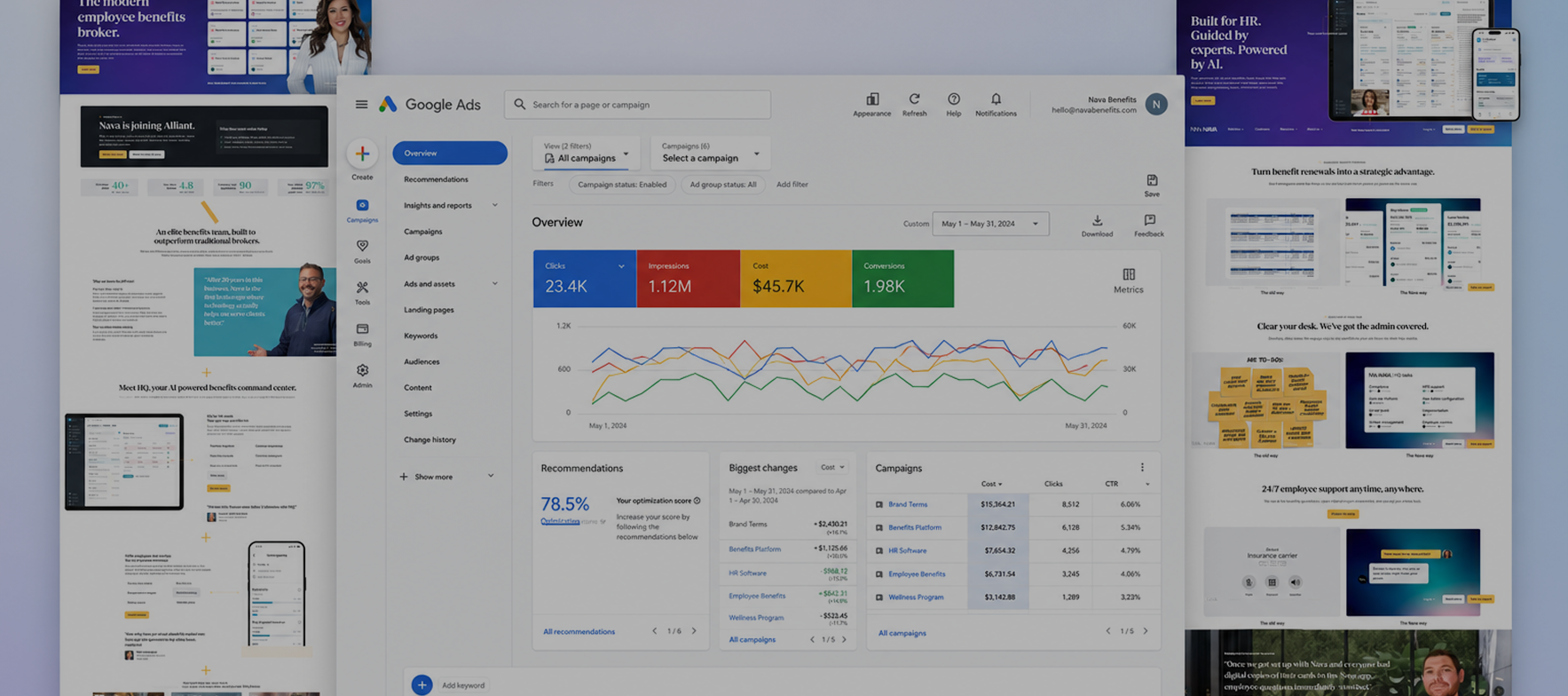Viewport: 1568px width, 696px height.
Task: Click the Ad group status: All filter chip
Action: click(723, 185)
